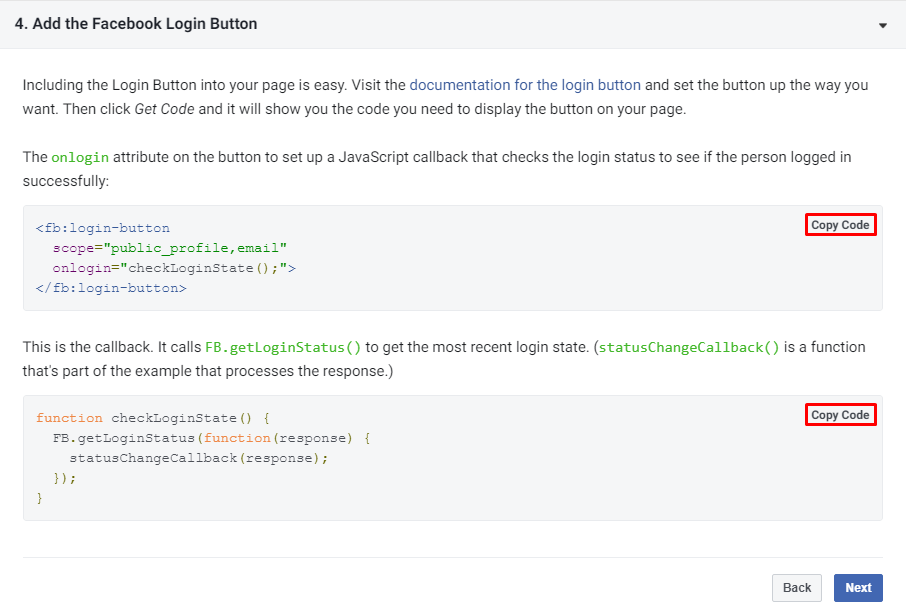Image resolution: width=906 pixels, height=615 pixels.
Task: Click the onlogin="checkLoginState();" code line
Action: pos(174,268)
